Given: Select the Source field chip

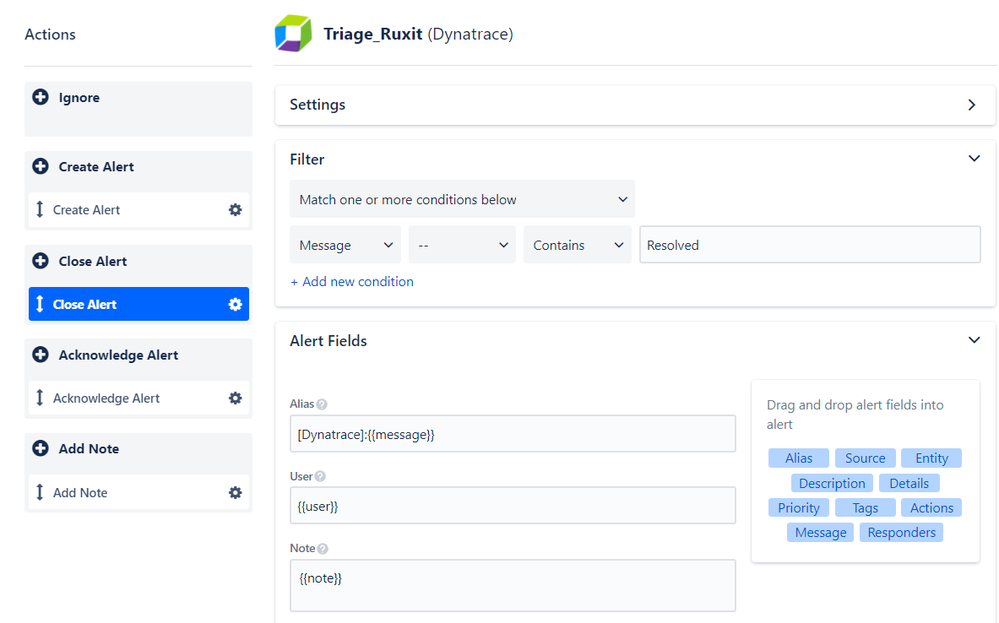Looking at the screenshot, I should (x=865, y=458).
